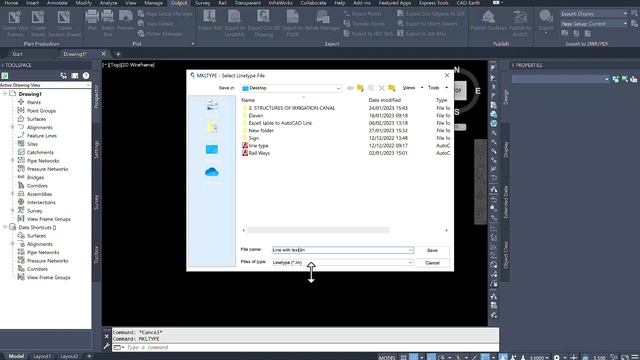Image resolution: width=640 pixels, height=360 pixels.
Task: Open the Home ribbon tab
Action: point(11,3)
